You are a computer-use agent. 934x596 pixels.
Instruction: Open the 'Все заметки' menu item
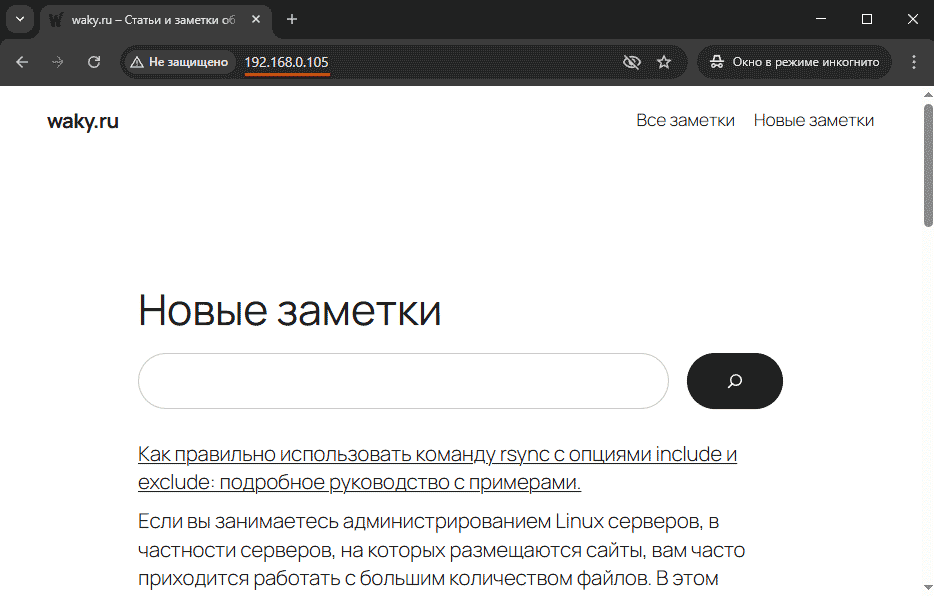(685, 120)
